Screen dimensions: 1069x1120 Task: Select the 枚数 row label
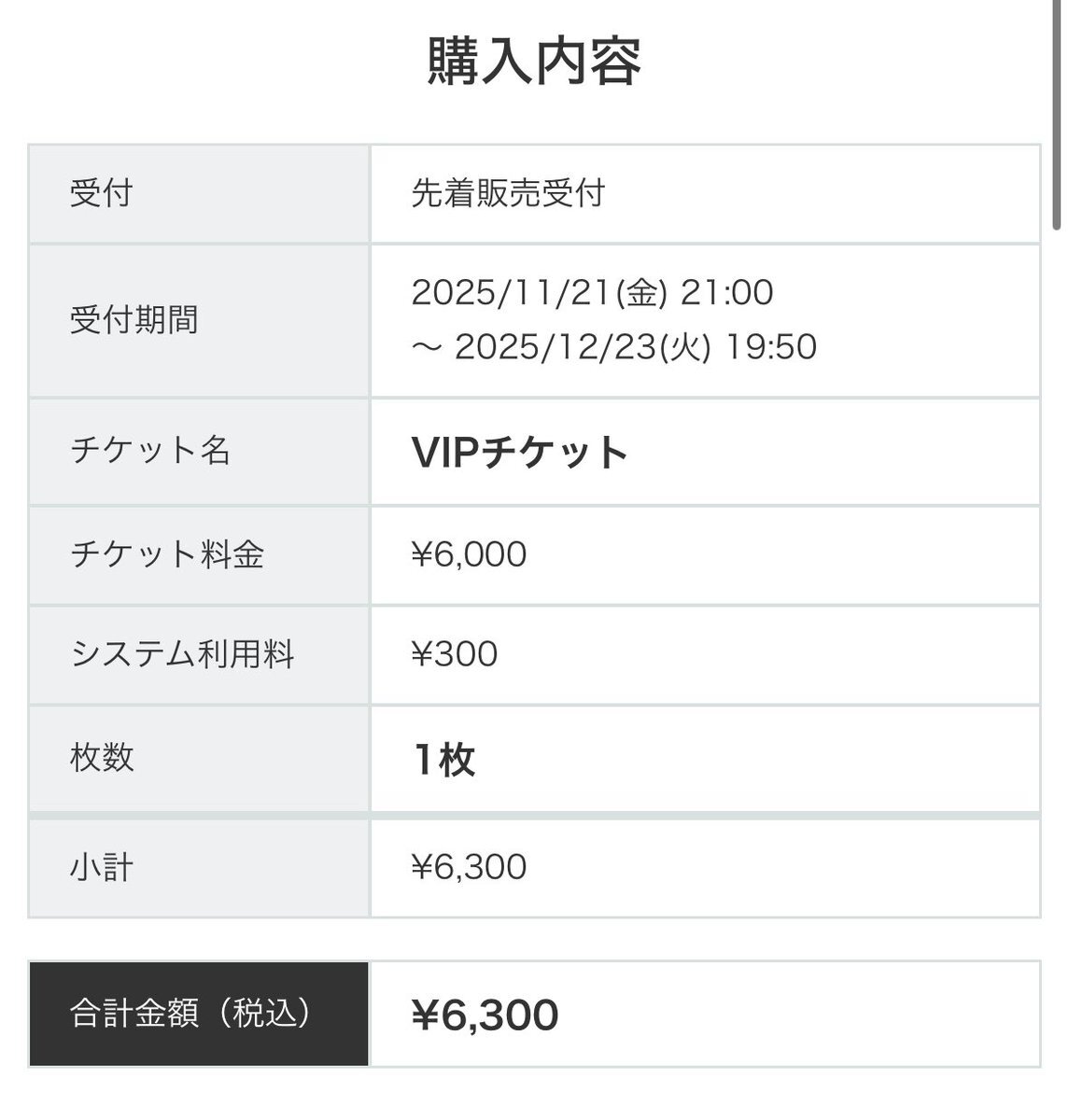click(x=102, y=757)
